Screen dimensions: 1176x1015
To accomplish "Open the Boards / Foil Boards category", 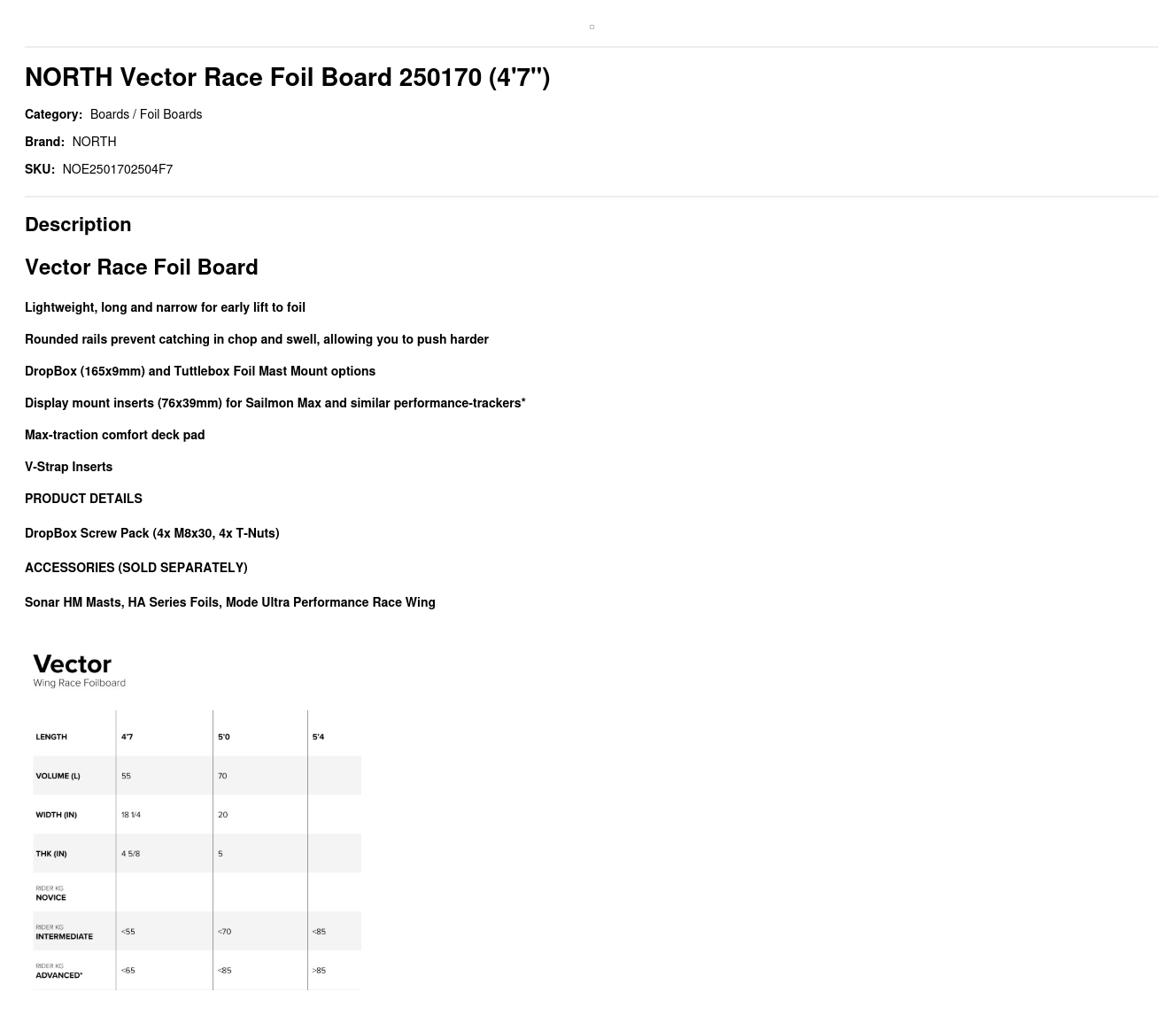I will [146, 114].
